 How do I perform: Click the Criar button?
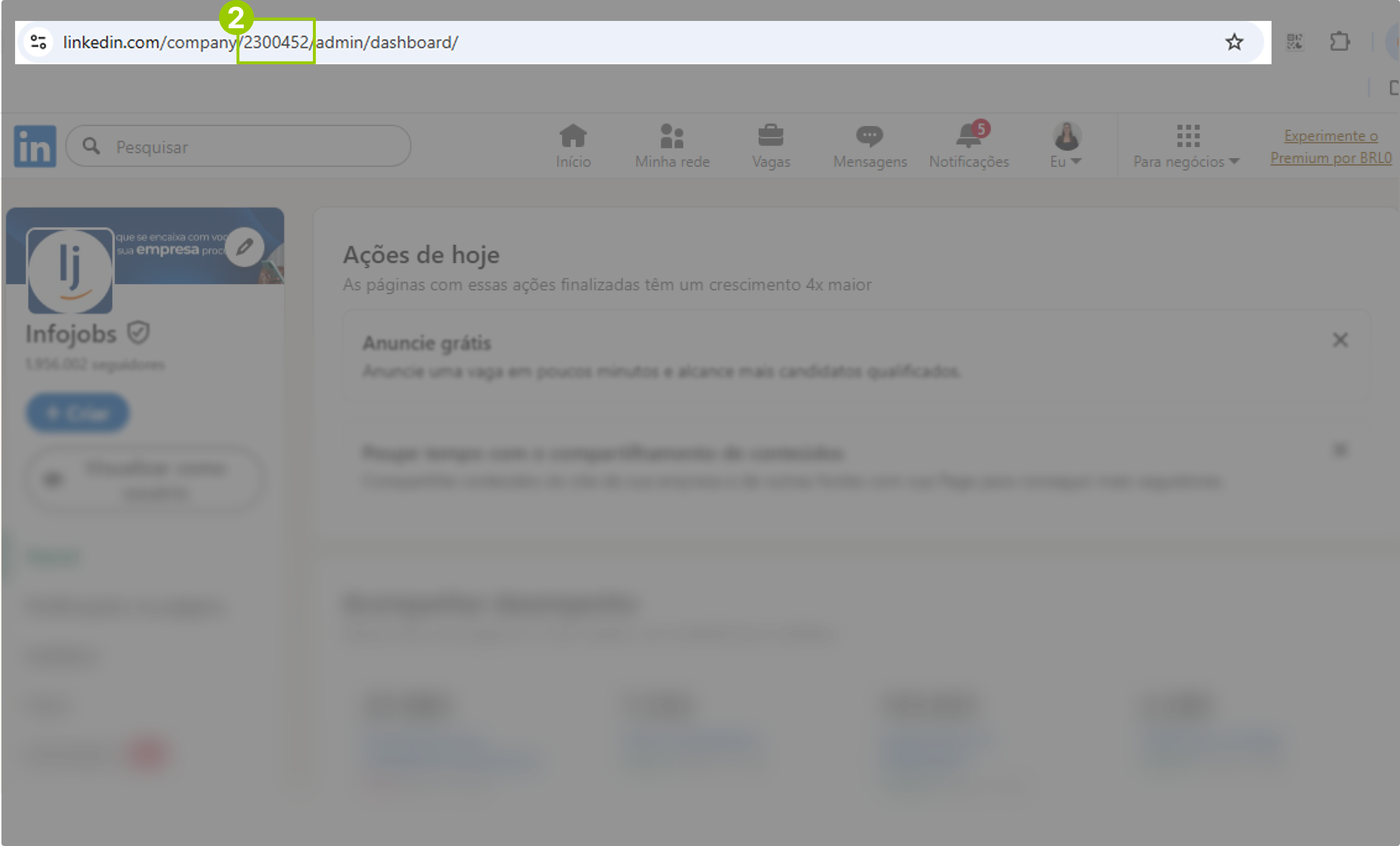coord(78,412)
